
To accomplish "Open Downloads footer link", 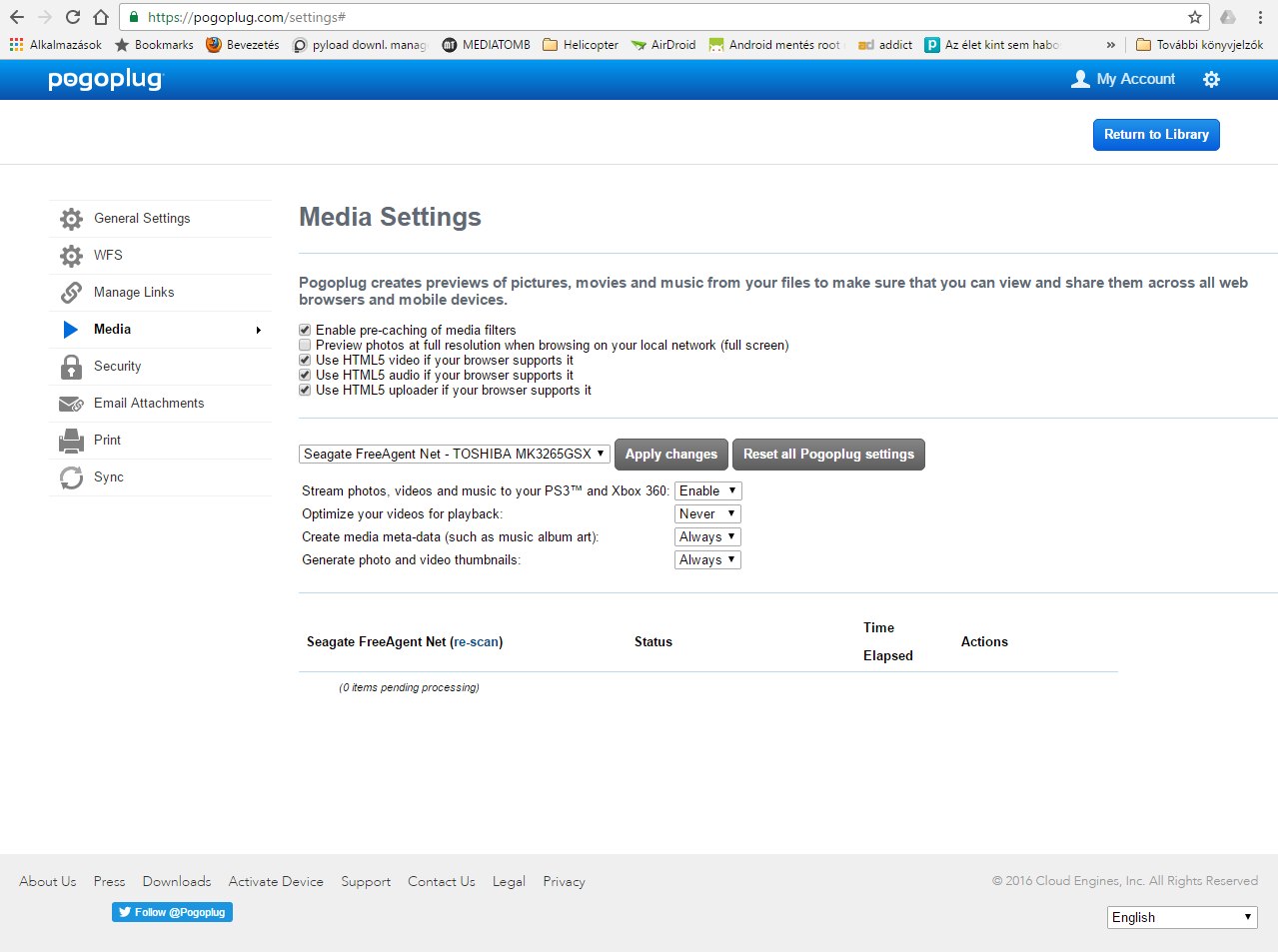I will [x=177, y=881].
